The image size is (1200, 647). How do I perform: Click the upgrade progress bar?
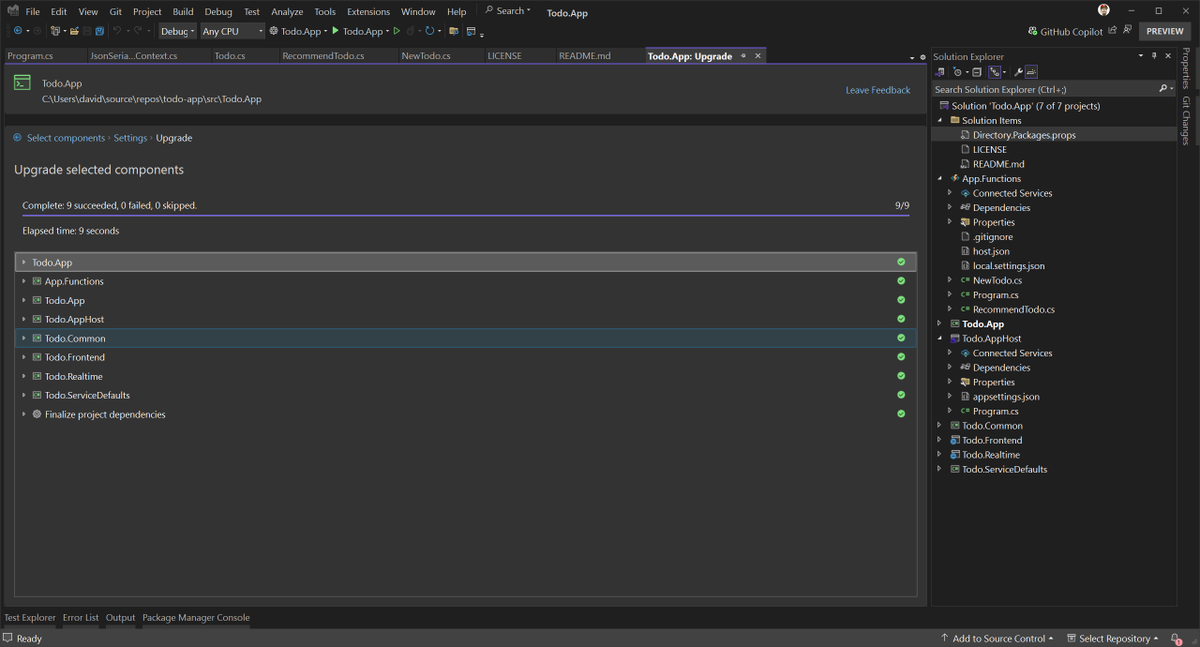coord(465,215)
